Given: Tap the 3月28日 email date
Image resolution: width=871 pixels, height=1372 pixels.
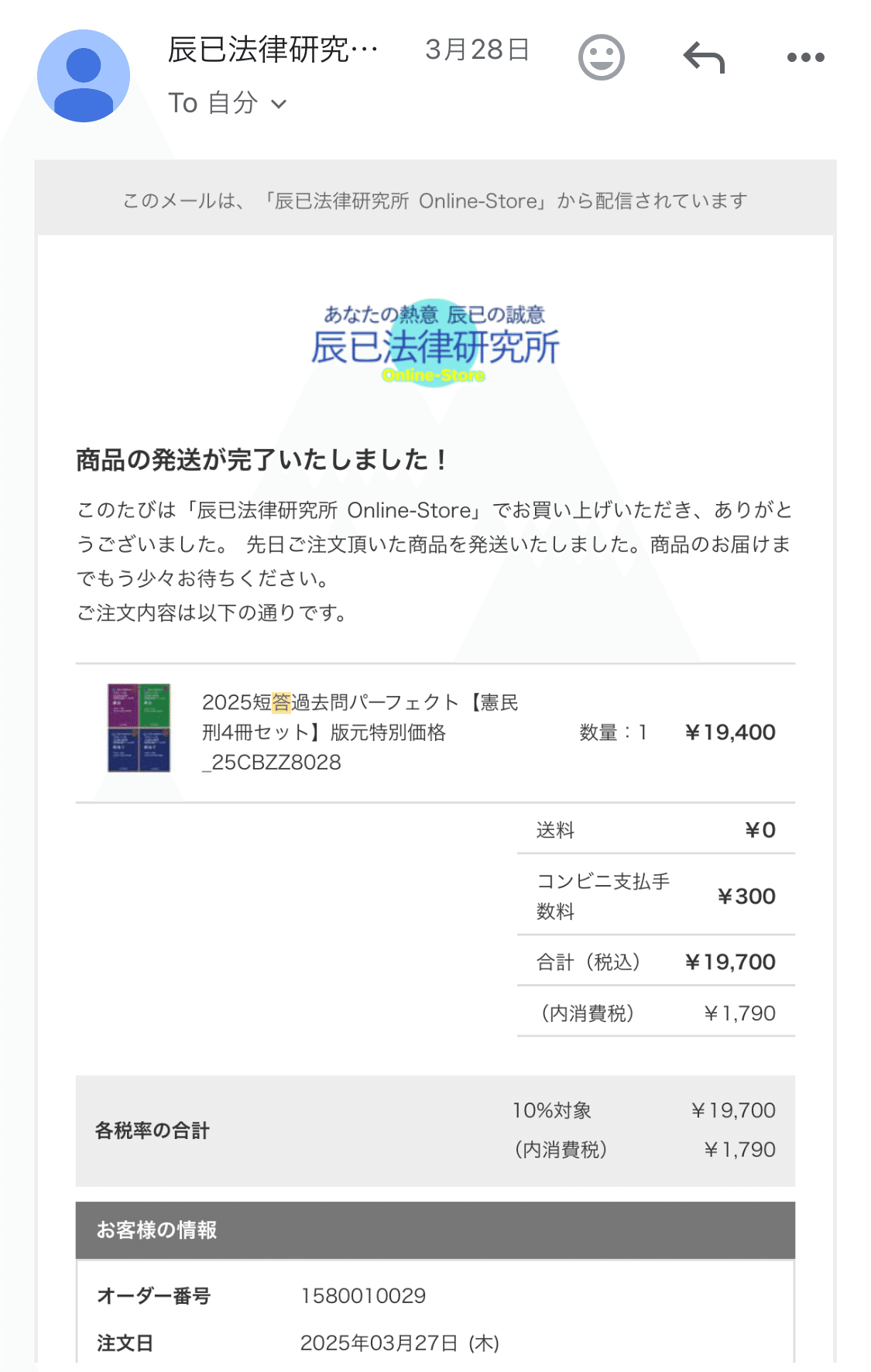Looking at the screenshot, I should point(477,50).
